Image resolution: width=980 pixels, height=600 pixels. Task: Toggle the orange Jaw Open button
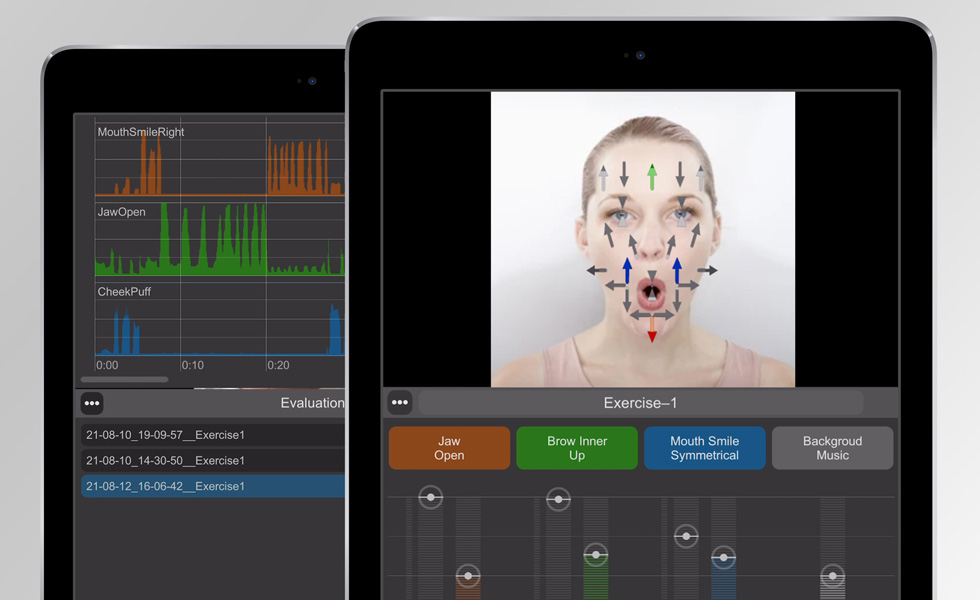click(449, 448)
